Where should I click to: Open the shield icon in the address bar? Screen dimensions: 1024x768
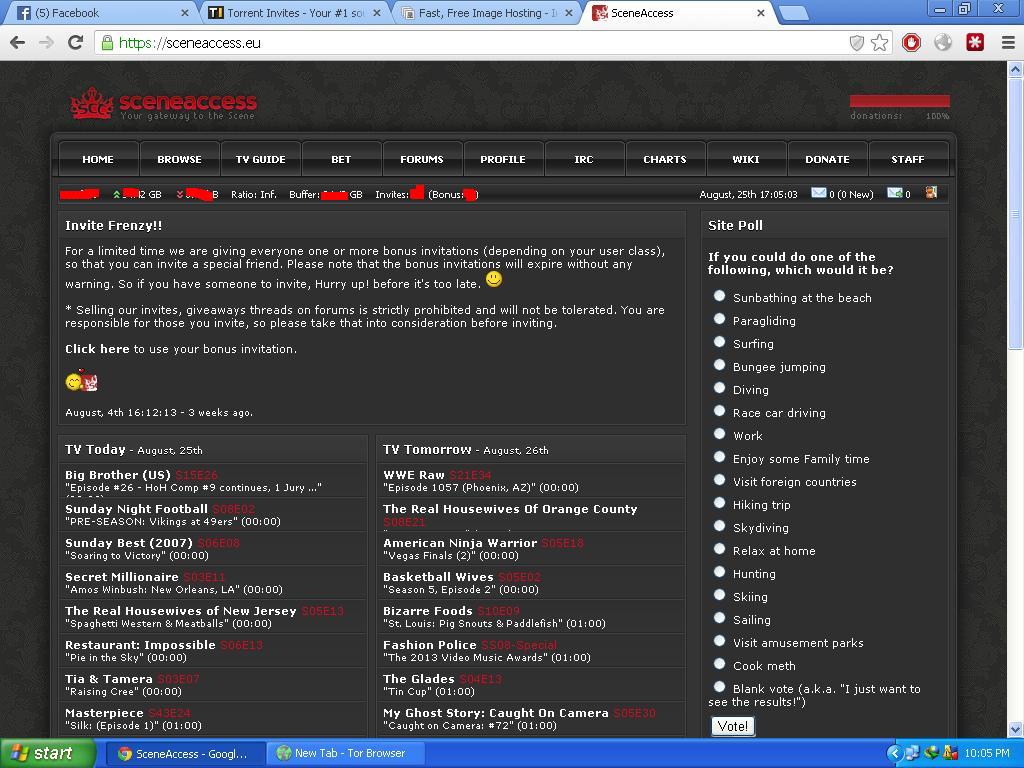[x=857, y=42]
